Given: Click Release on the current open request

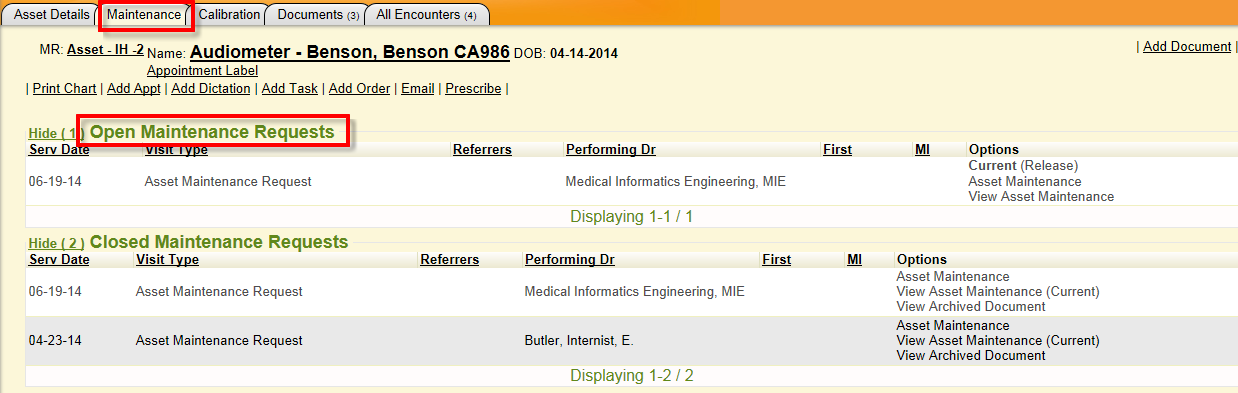Looking at the screenshot, I should click(x=1049, y=165).
